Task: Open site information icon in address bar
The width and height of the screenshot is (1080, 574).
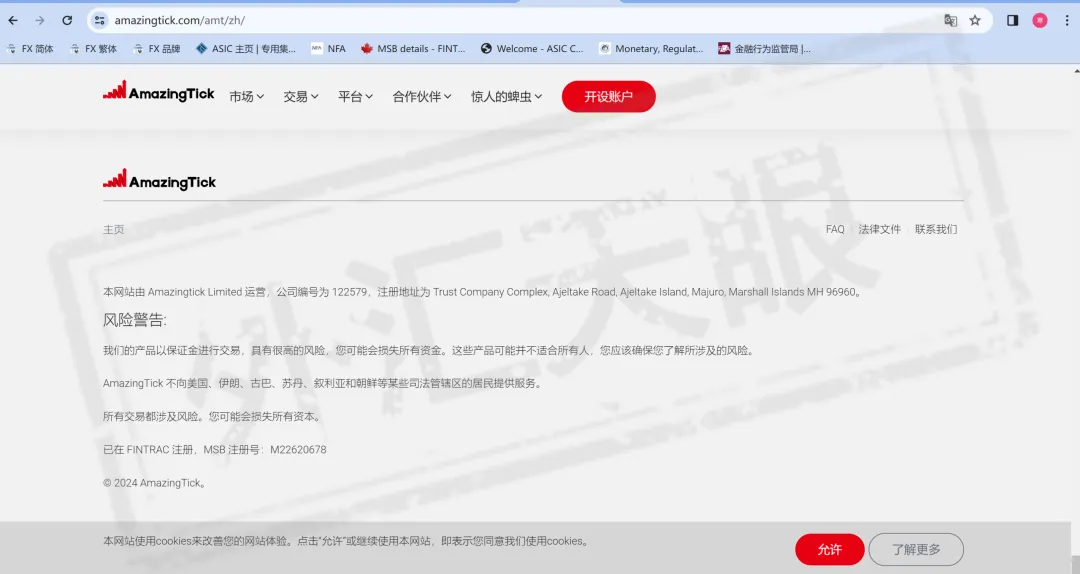Action: pos(100,21)
